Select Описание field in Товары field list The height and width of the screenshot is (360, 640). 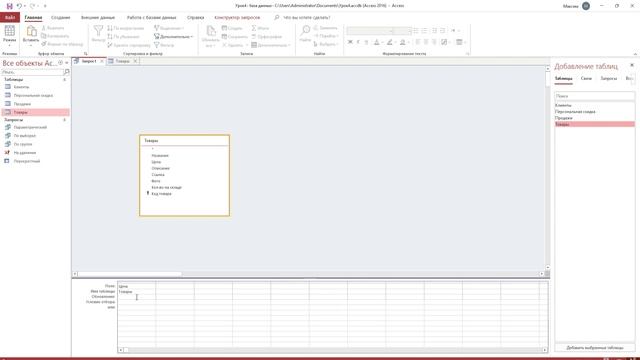point(160,168)
